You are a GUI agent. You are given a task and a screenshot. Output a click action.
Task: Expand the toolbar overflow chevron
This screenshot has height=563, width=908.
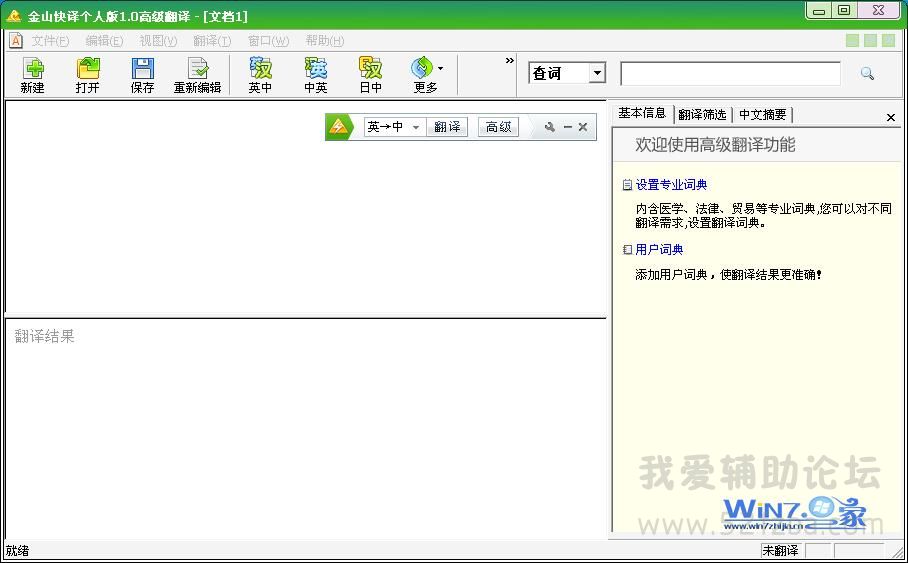[510, 60]
